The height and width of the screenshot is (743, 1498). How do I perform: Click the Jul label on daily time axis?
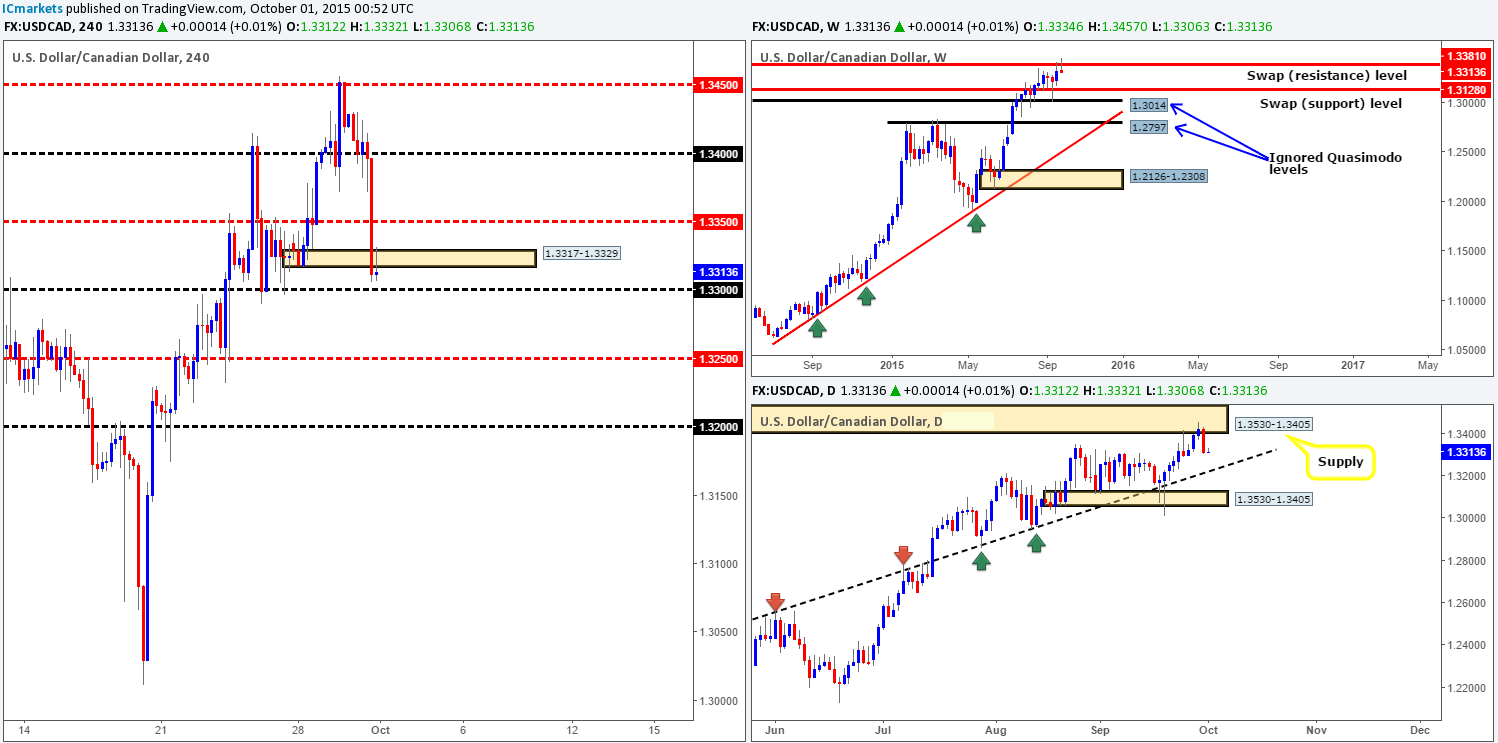pos(883,731)
